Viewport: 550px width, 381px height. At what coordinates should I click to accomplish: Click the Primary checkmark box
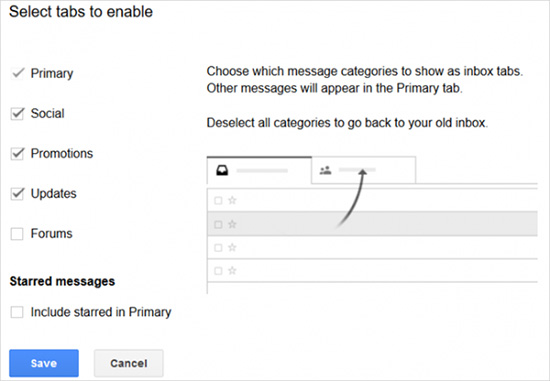(x=17, y=73)
